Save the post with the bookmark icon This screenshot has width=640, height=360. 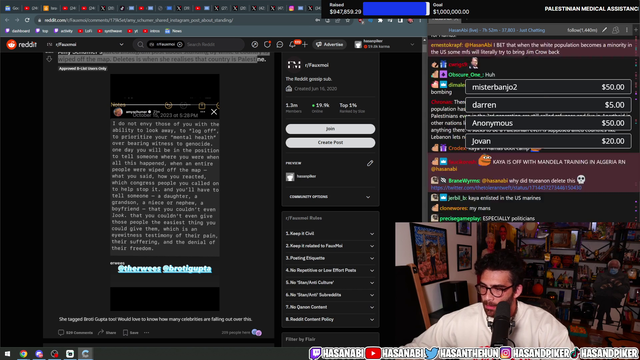point(125,333)
